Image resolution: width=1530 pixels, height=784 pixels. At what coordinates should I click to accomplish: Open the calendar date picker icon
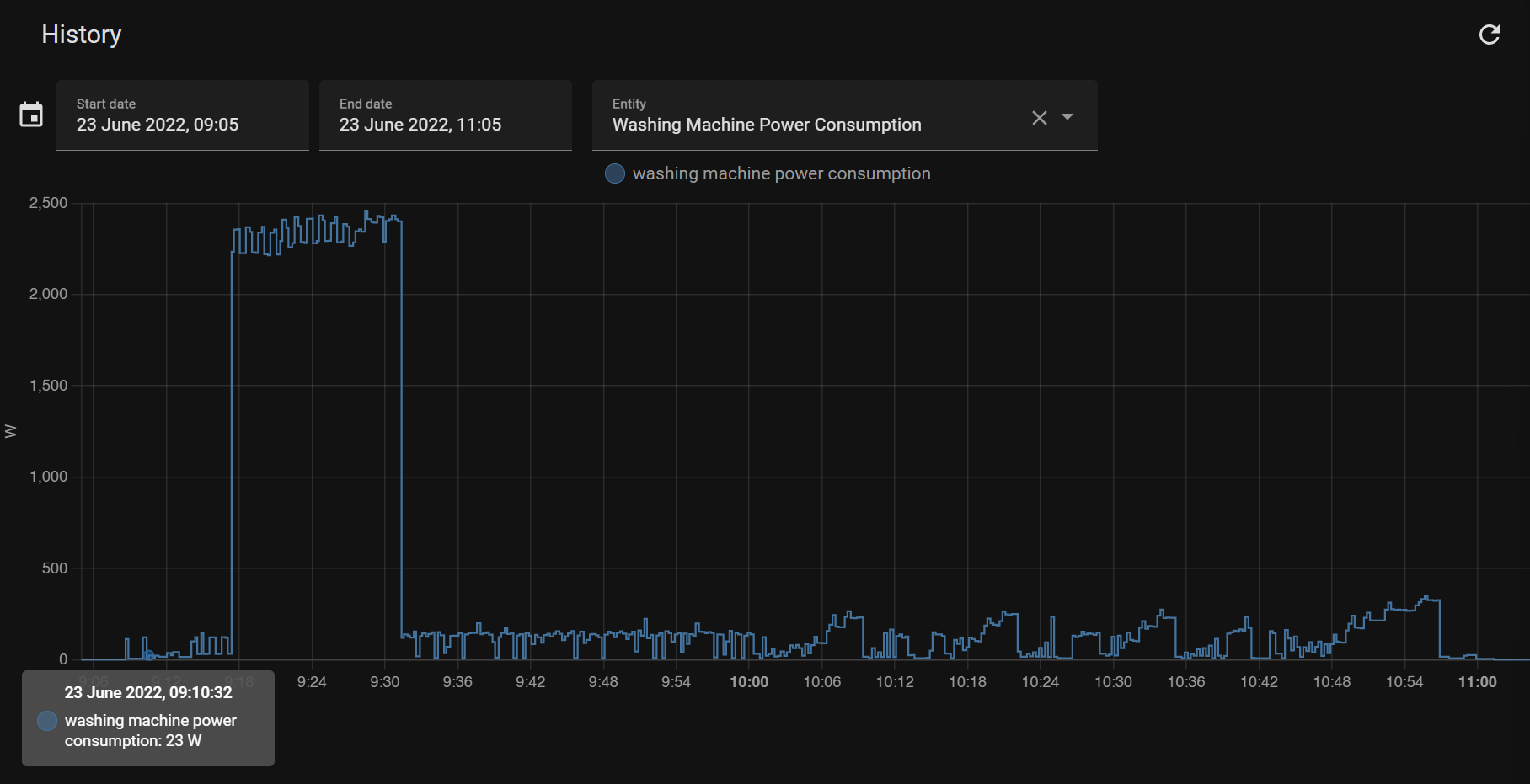pos(31,115)
